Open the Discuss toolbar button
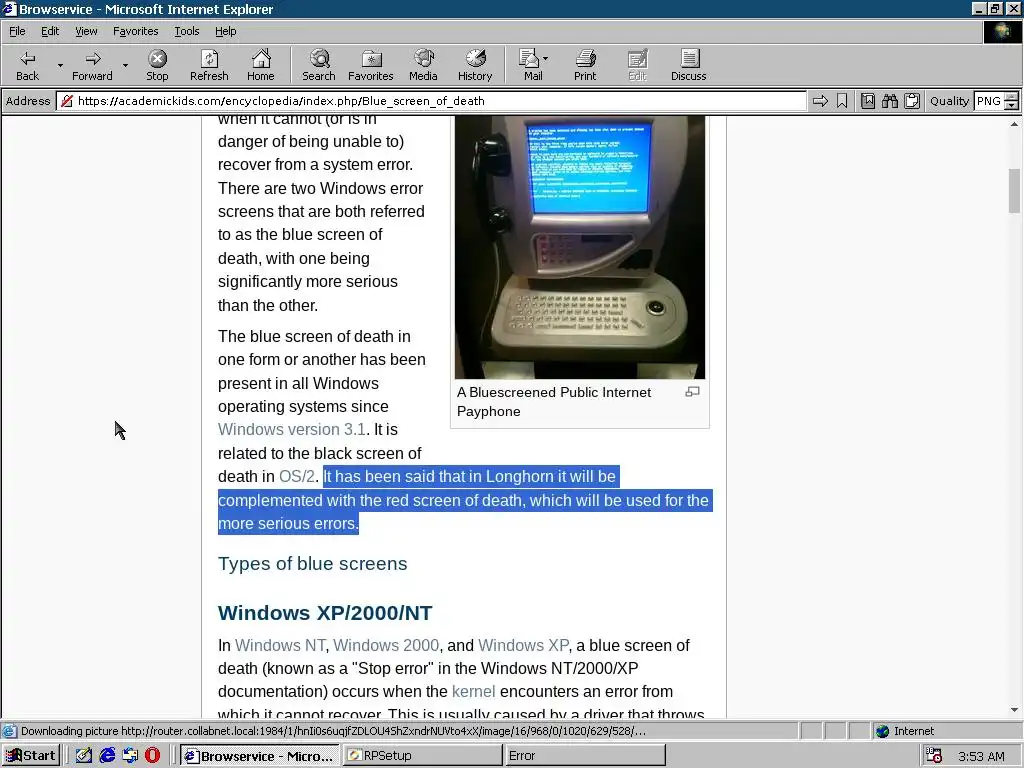 [688, 65]
